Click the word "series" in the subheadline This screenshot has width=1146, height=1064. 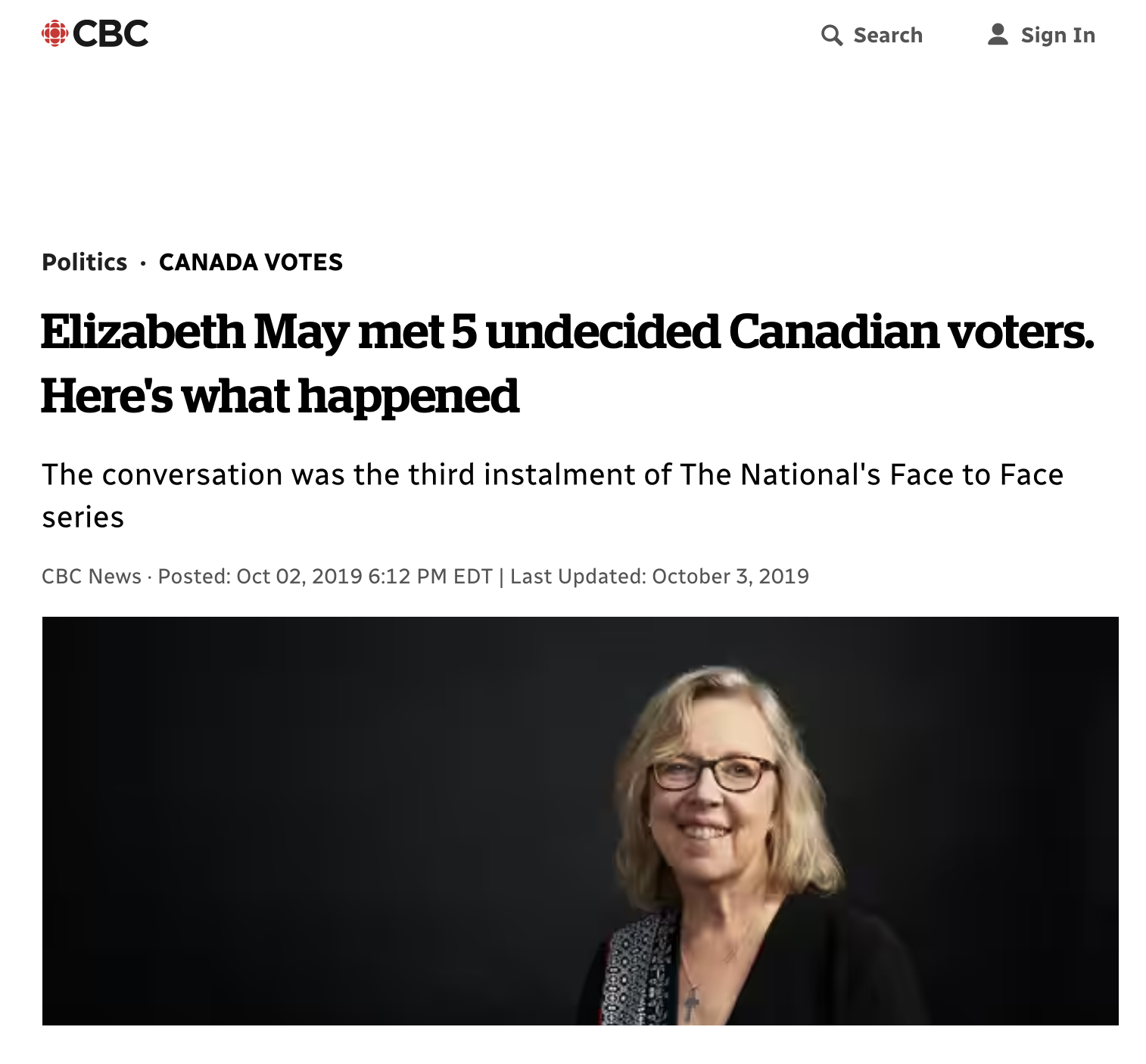click(x=83, y=518)
